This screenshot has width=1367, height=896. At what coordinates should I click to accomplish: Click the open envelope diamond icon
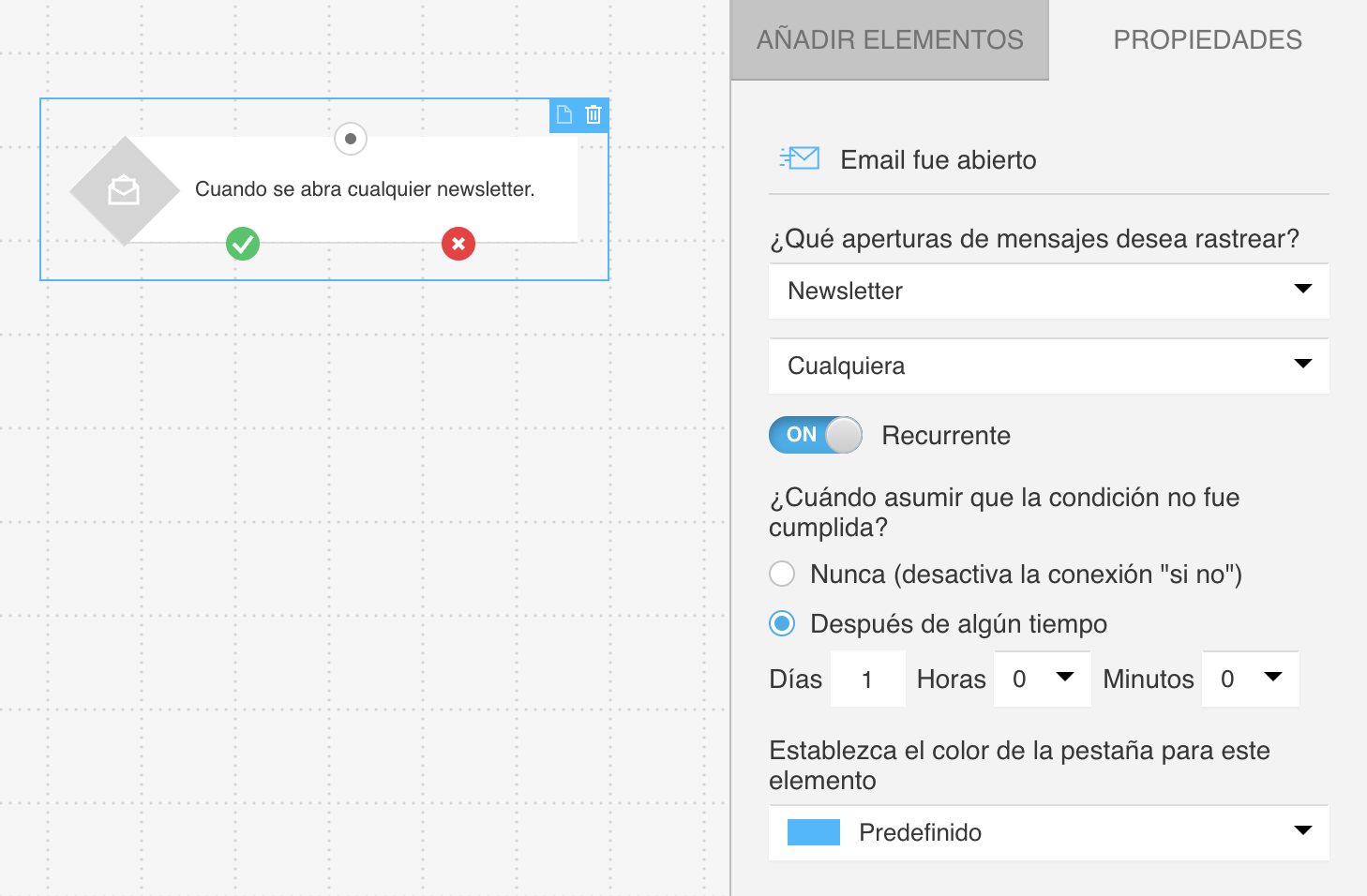(124, 191)
